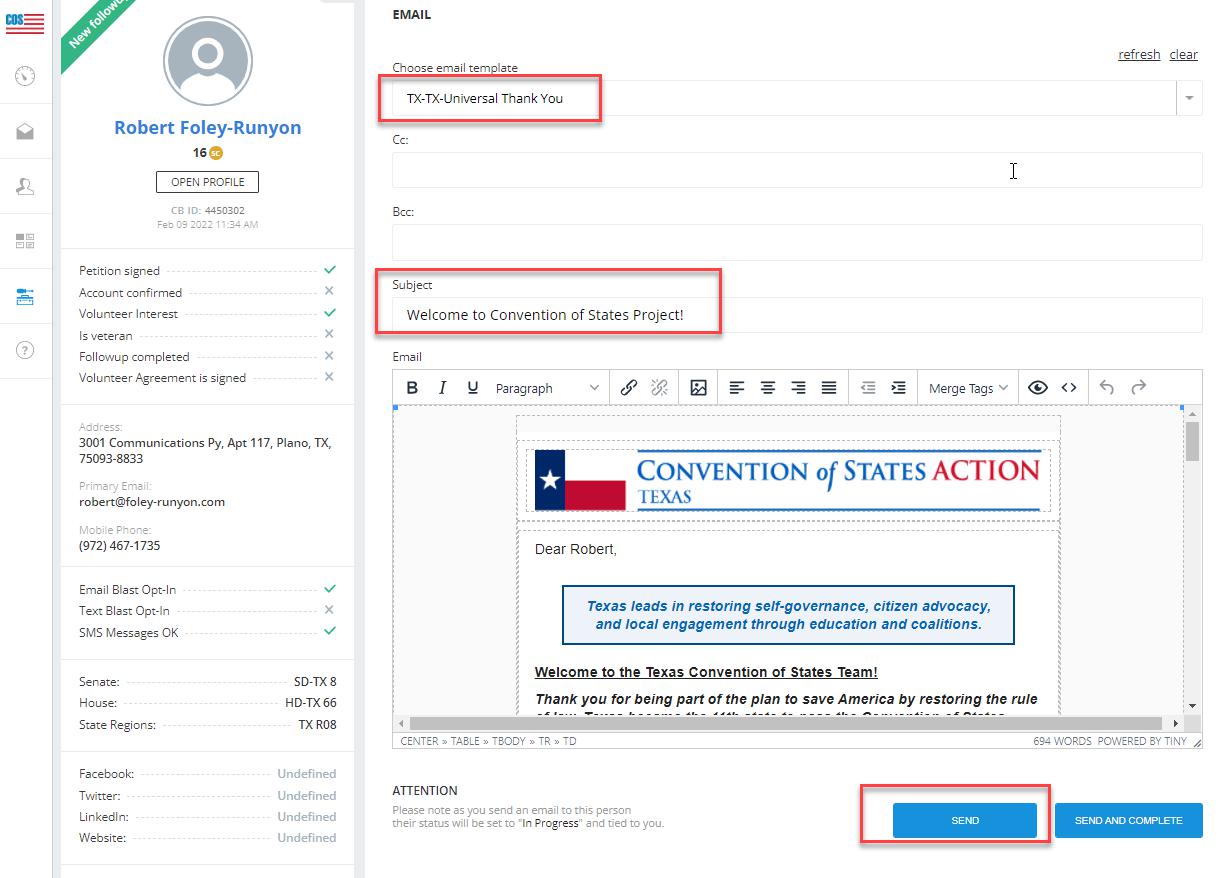Click the Underline icon
This screenshot has width=1220, height=878.
click(473, 388)
